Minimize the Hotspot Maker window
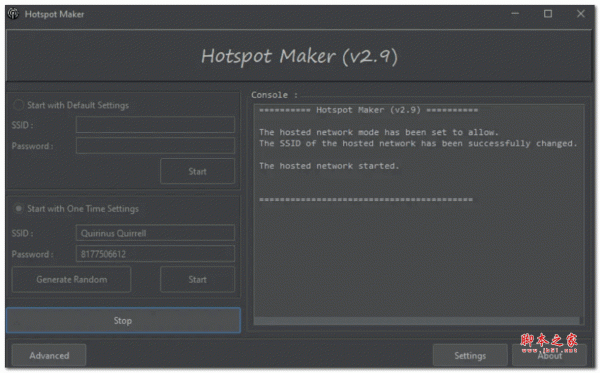 click(515, 14)
